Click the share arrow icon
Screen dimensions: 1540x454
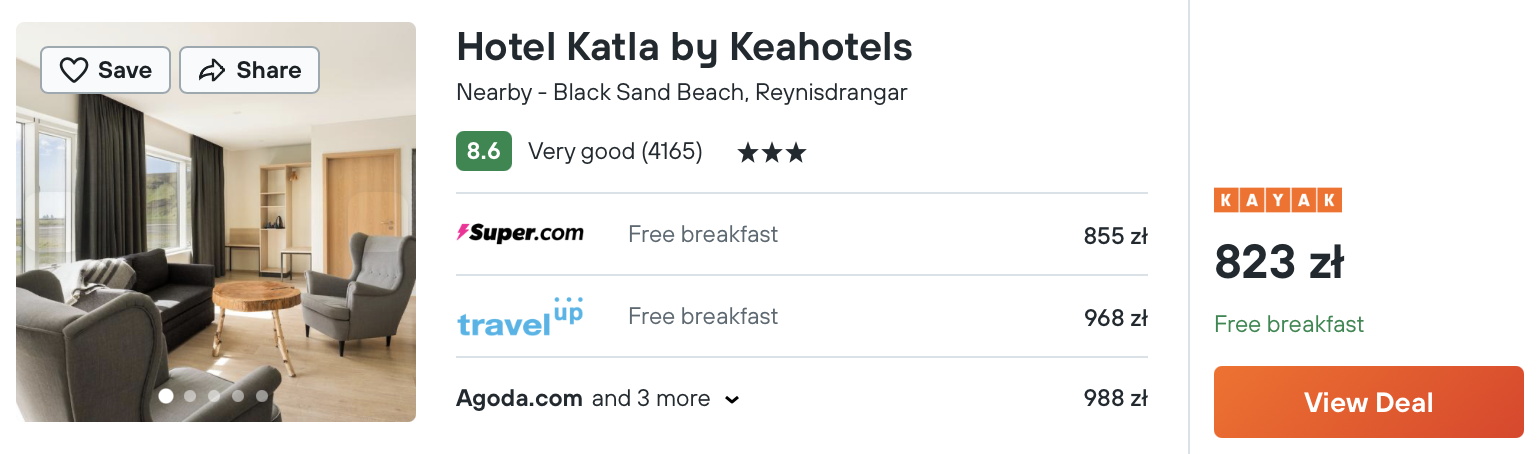coord(212,70)
